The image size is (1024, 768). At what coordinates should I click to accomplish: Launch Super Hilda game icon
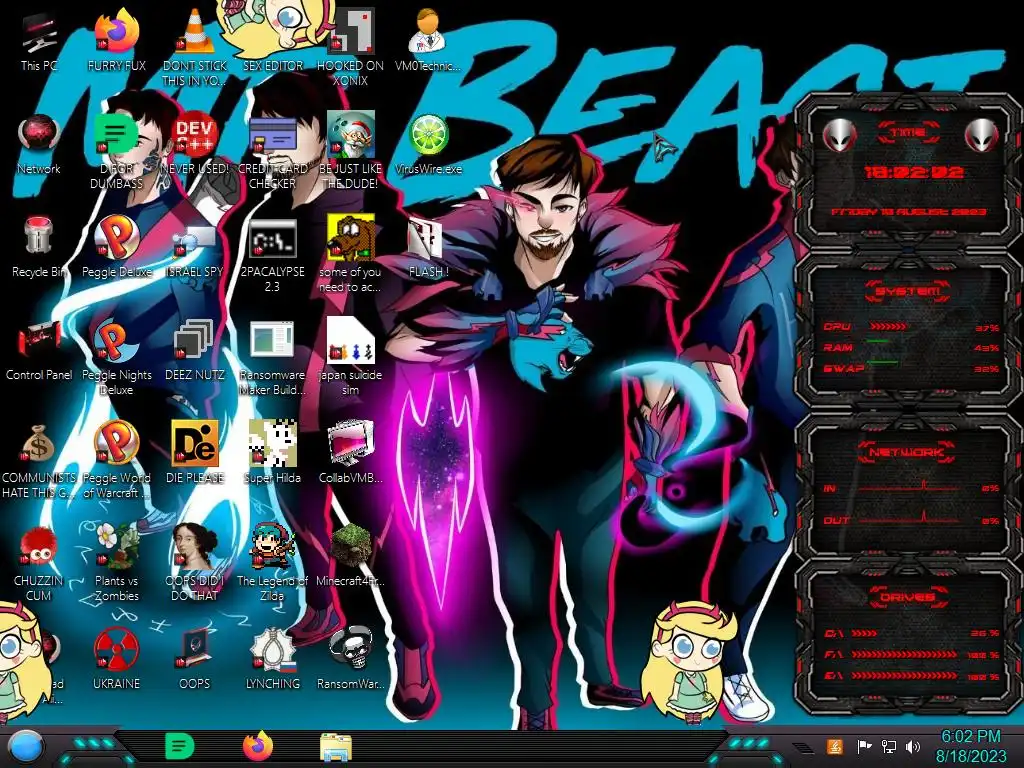coord(272,452)
